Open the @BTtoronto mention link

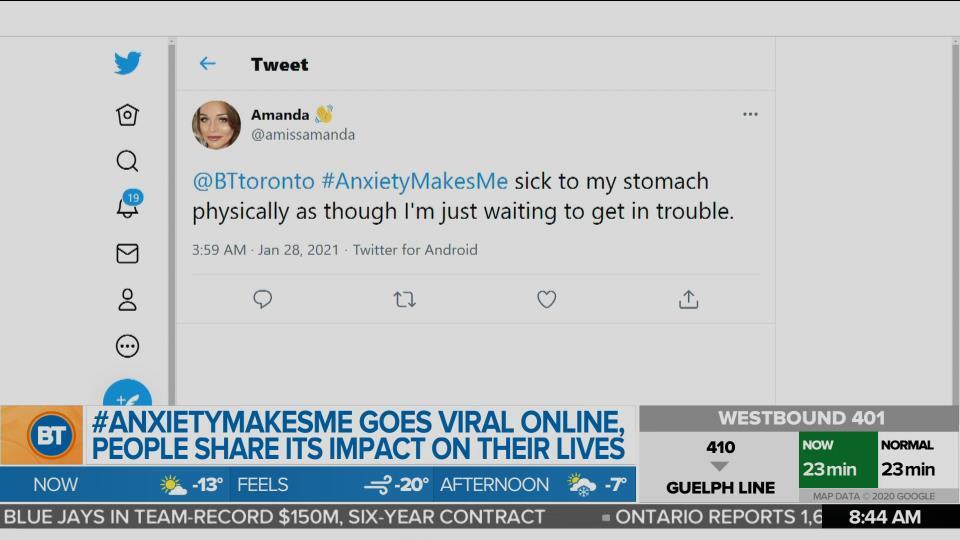tap(253, 181)
